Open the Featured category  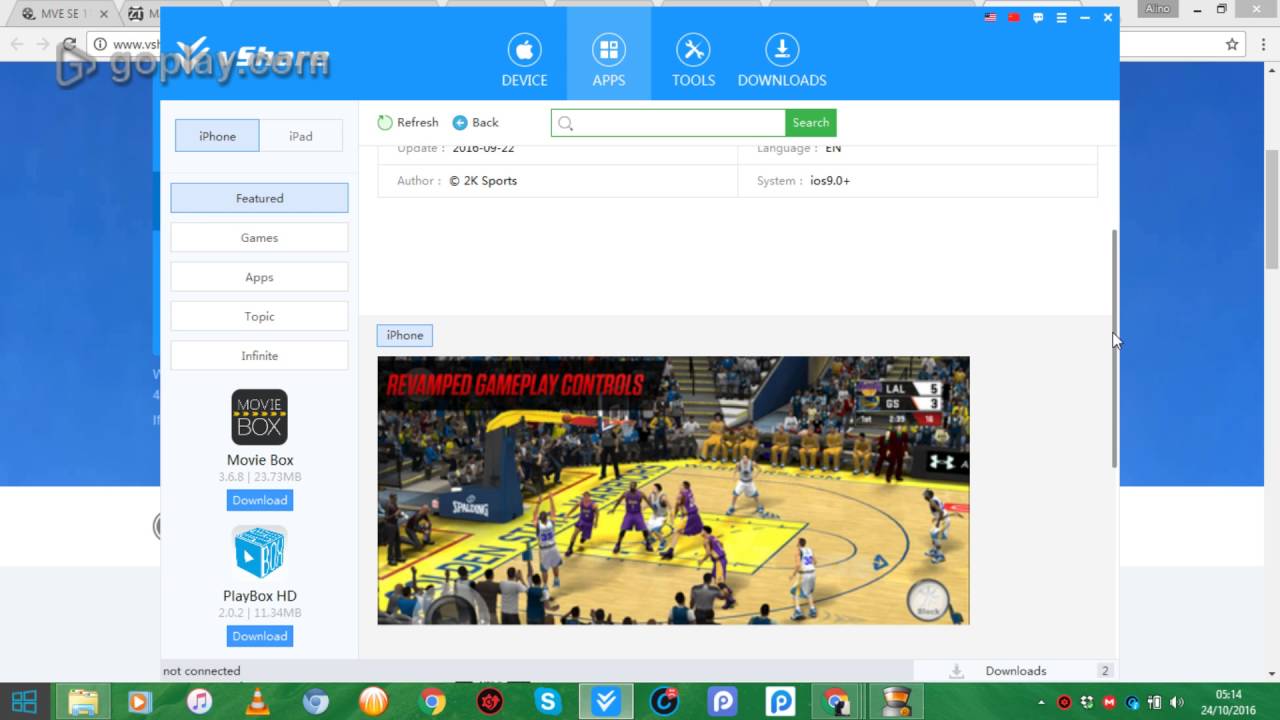click(259, 198)
